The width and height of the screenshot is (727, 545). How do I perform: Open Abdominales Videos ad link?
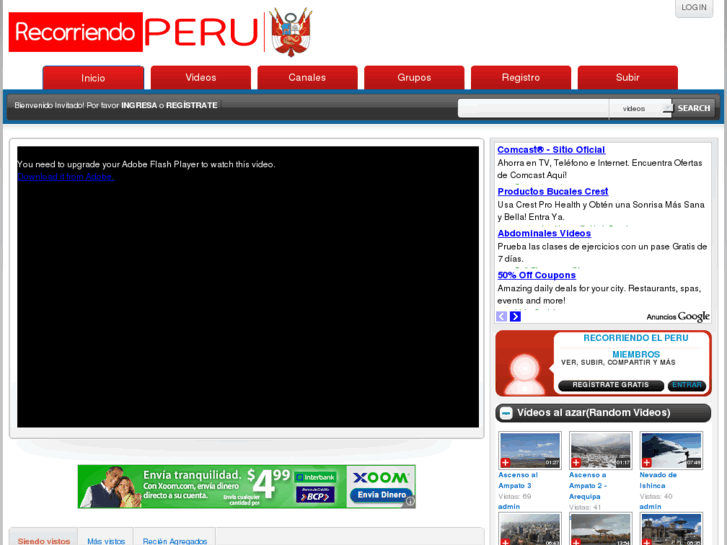click(544, 233)
